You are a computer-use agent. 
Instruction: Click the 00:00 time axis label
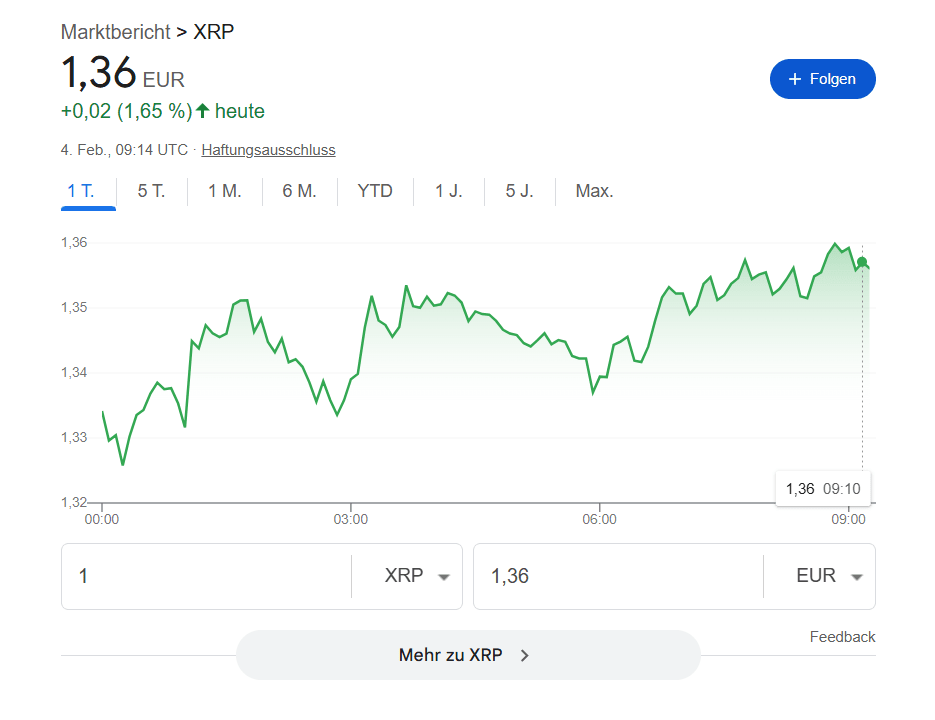pos(102,520)
